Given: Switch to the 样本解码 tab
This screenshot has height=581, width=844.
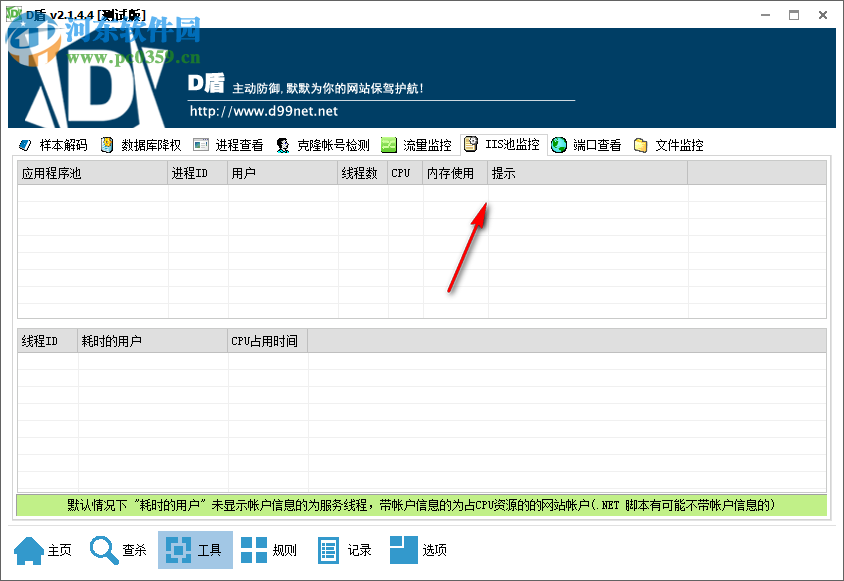Looking at the screenshot, I should (x=53, y=145).
